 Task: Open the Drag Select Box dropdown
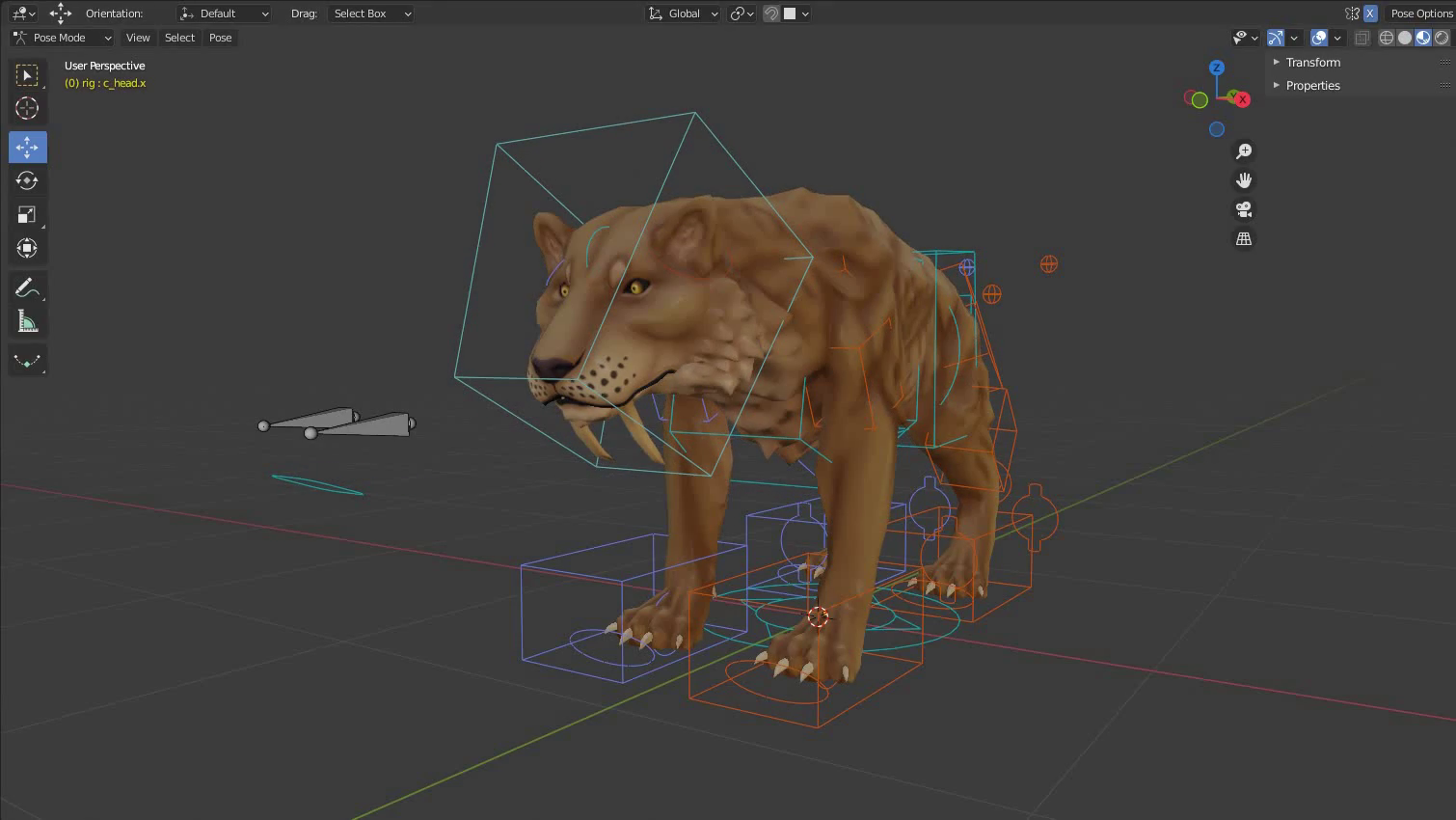[371, 14]
